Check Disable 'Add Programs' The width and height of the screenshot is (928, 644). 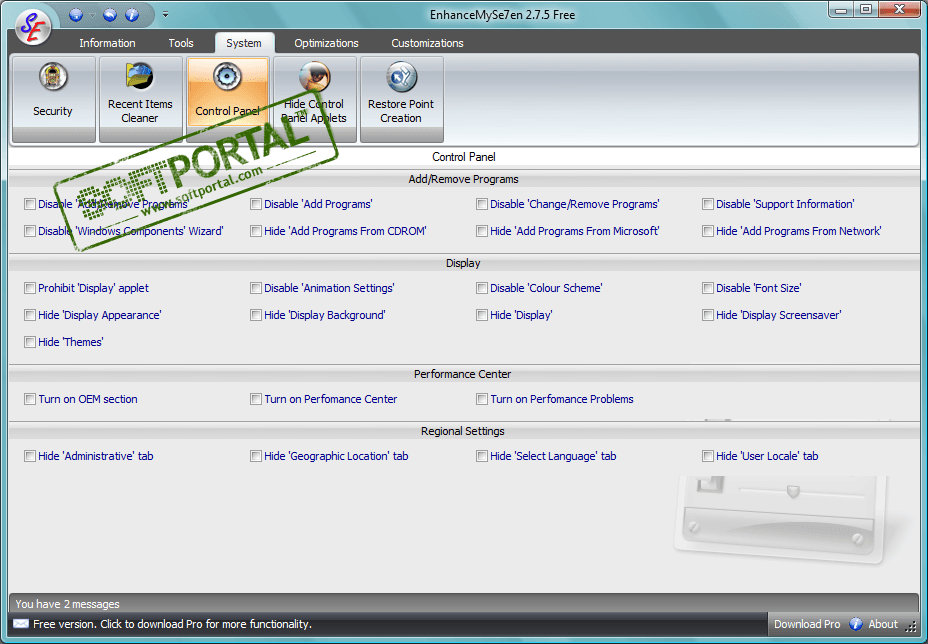pyautogui.click(x=256, y=204)
